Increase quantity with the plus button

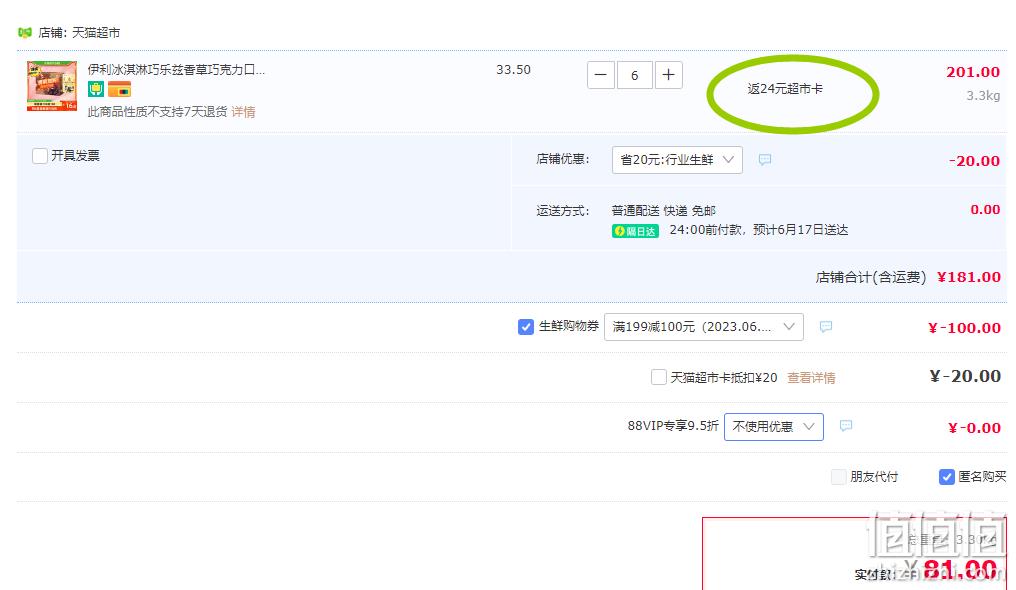(669, 75)
